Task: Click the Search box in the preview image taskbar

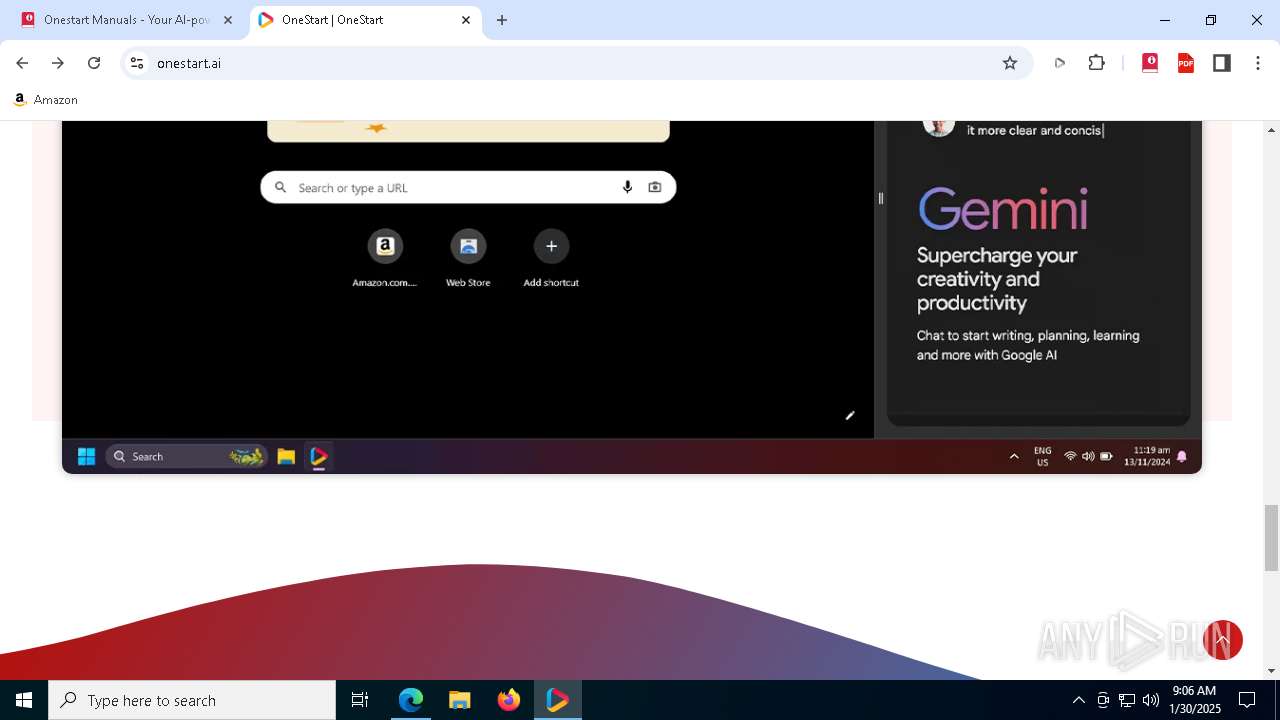Action: click(187, 456)
